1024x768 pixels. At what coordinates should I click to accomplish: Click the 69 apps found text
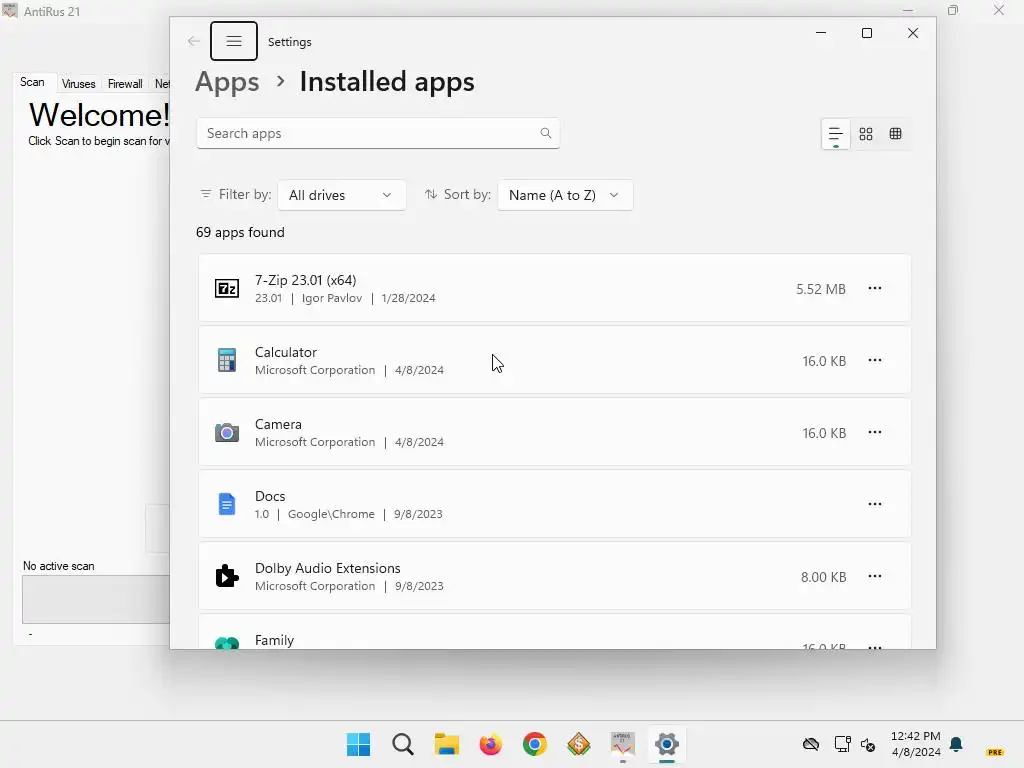coord(240,232)
